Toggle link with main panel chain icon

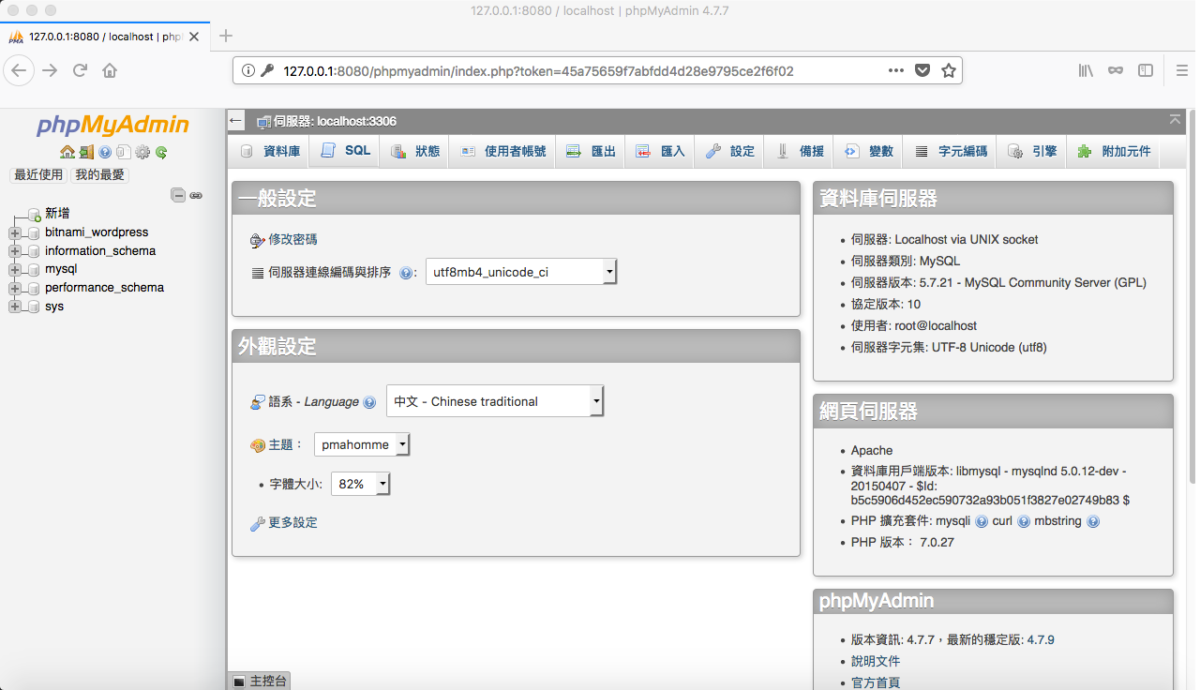coord(196,195)
